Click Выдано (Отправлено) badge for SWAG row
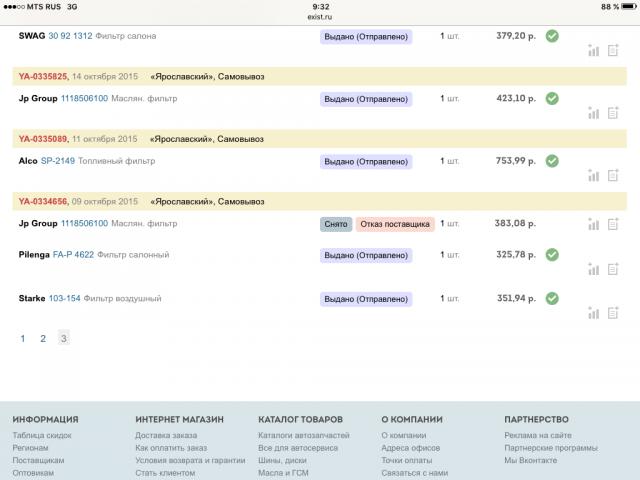Image resolution: width=640 pixels, height=480 pixels. click(x=366, y=37)
